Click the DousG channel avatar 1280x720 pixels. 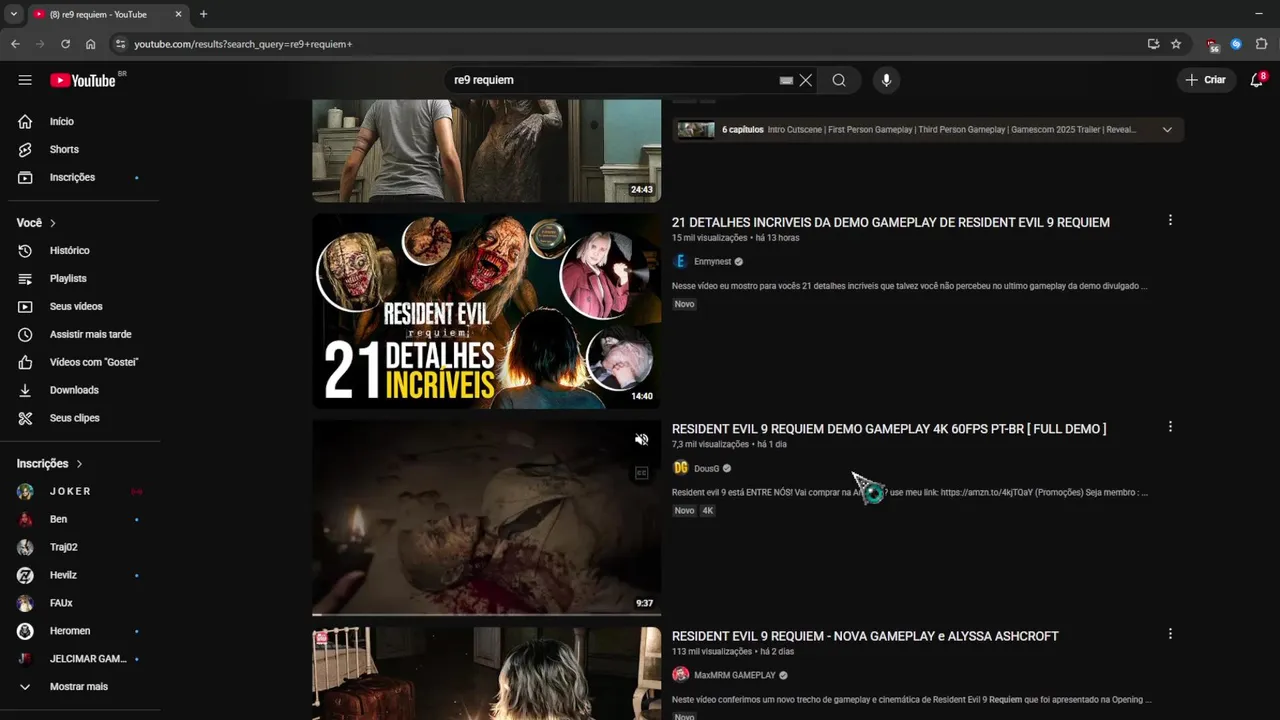(681, 468)
